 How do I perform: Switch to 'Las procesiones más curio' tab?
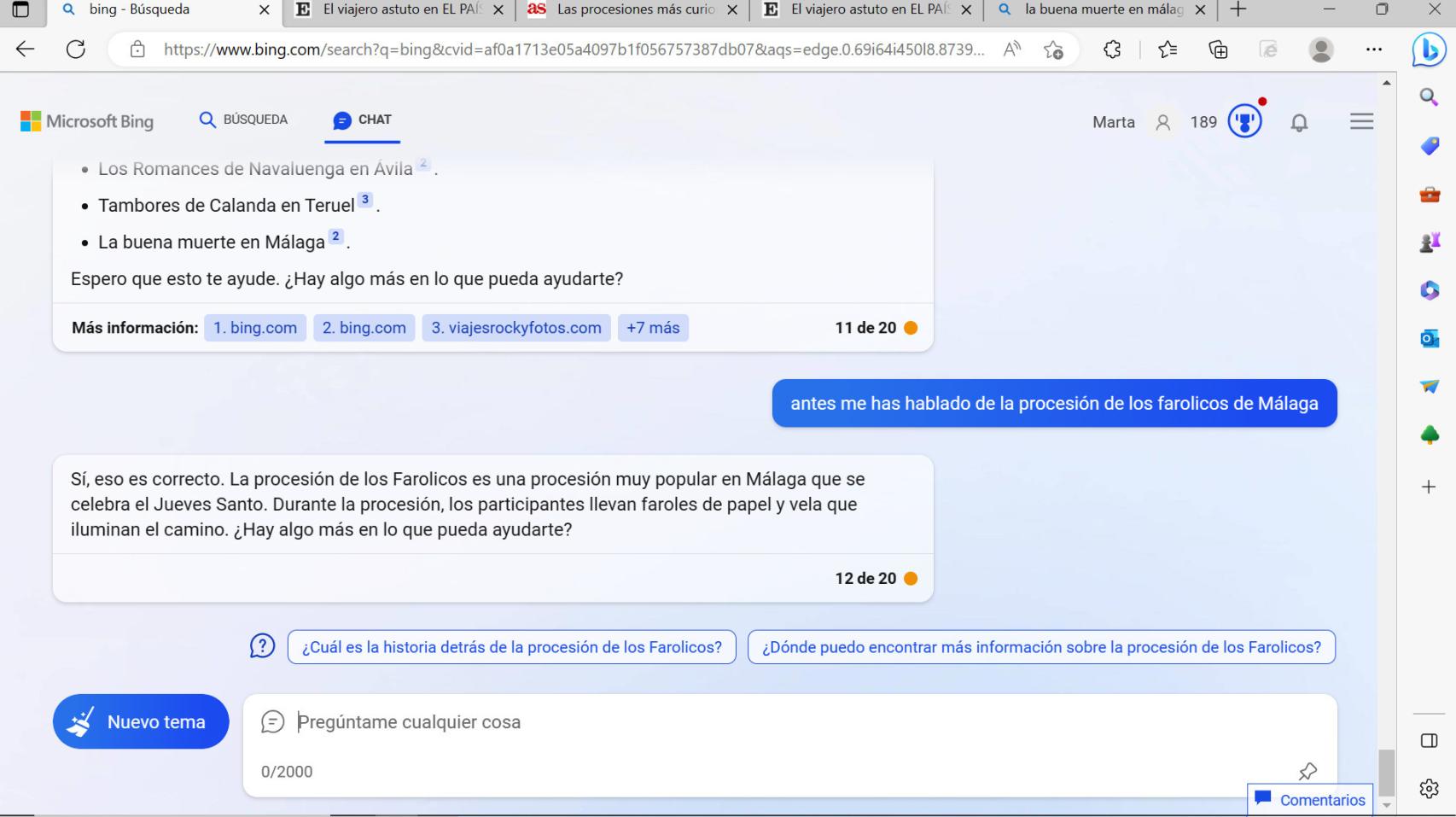(x=634, y=10)
